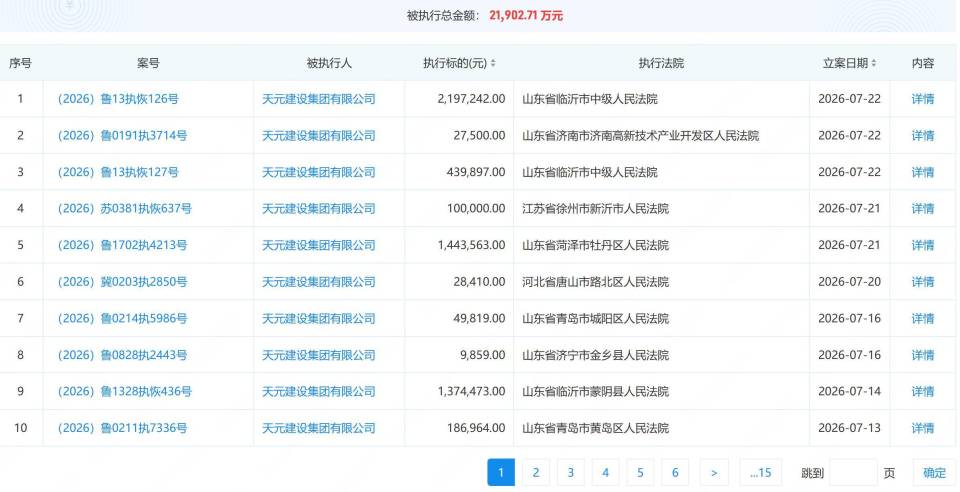
Task: Click 天元建设集团有限公司 in row 6
Action: [x=318, y=281]
